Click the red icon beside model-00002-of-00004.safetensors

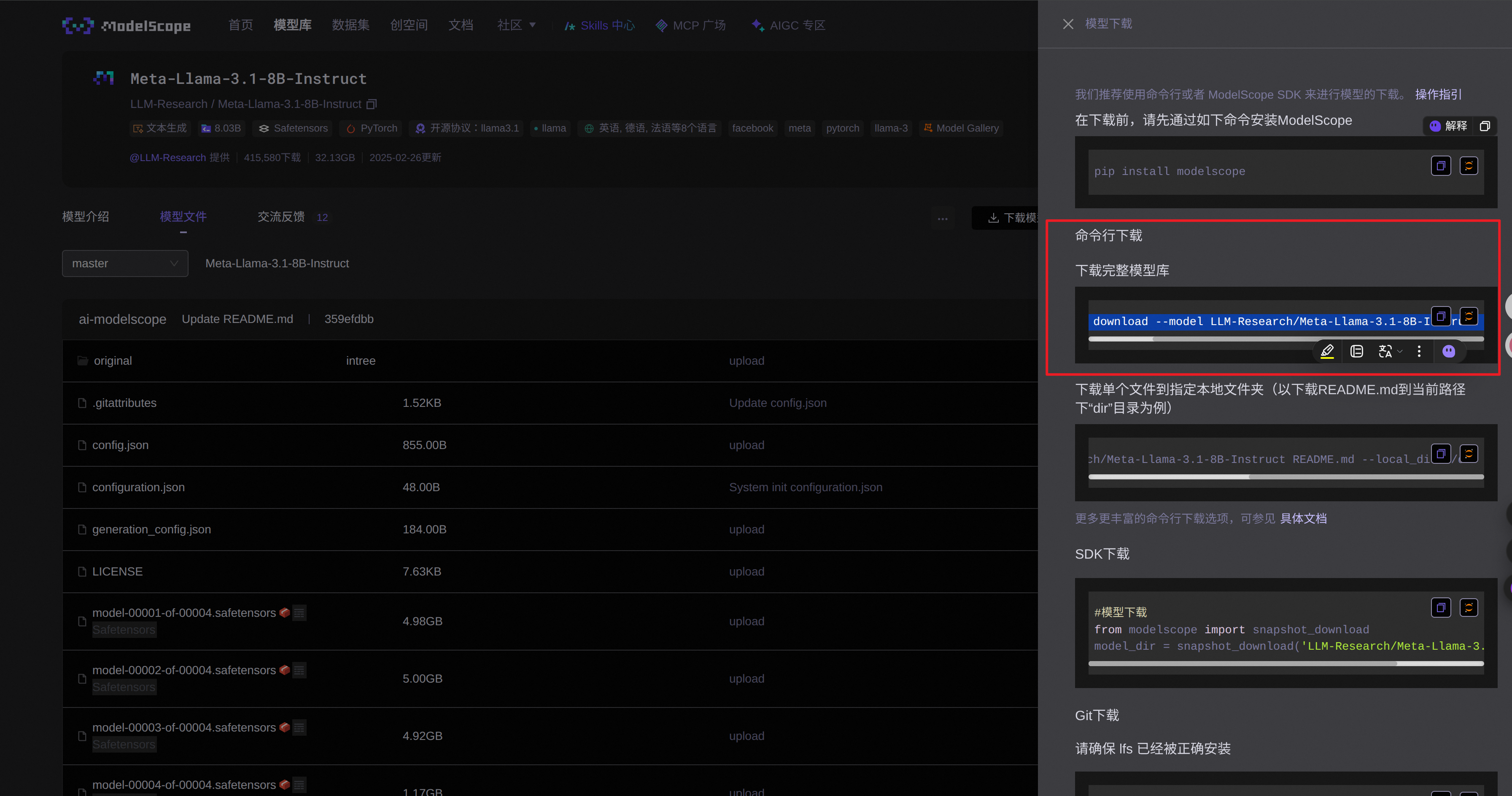285,670
